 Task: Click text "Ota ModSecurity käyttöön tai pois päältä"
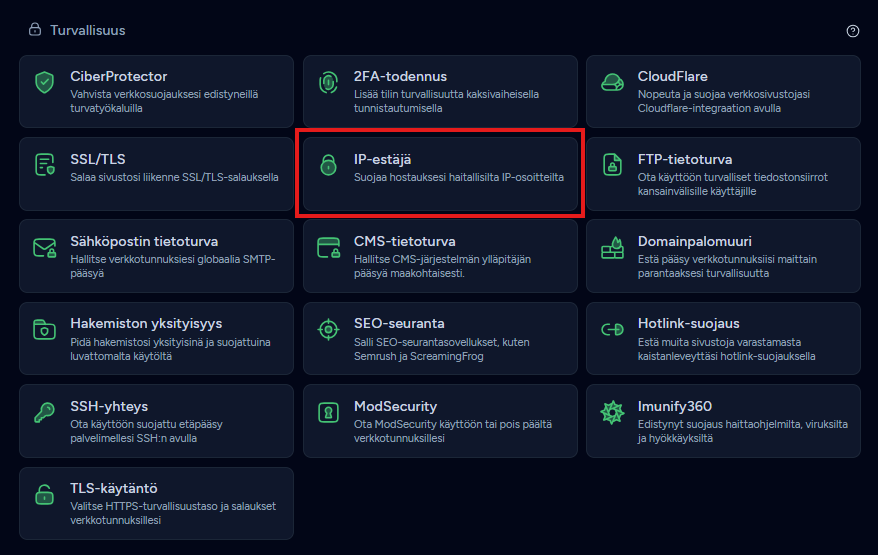pyautogui.click(x=452, y=425)
